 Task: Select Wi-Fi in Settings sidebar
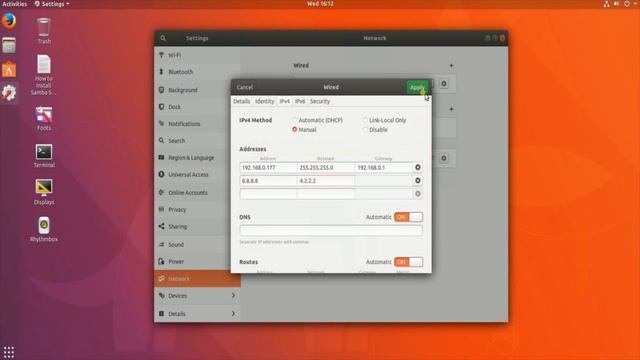click(x=197, y=55)
